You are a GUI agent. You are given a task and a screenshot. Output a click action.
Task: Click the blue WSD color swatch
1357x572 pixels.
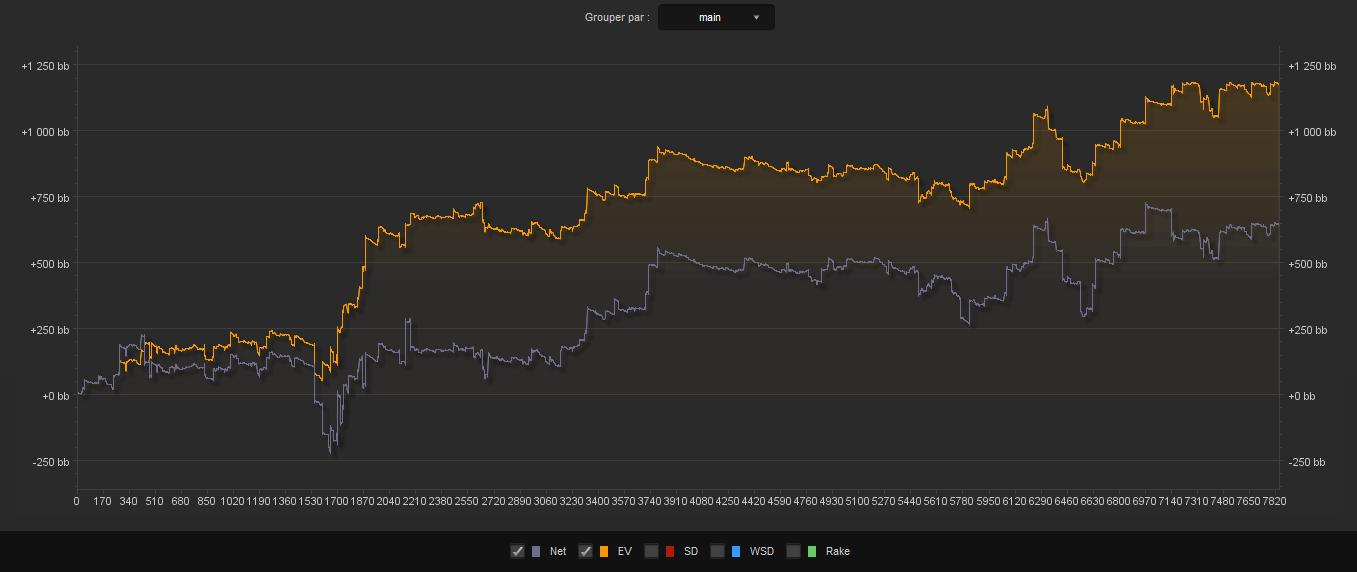click(x=736, y=551)
